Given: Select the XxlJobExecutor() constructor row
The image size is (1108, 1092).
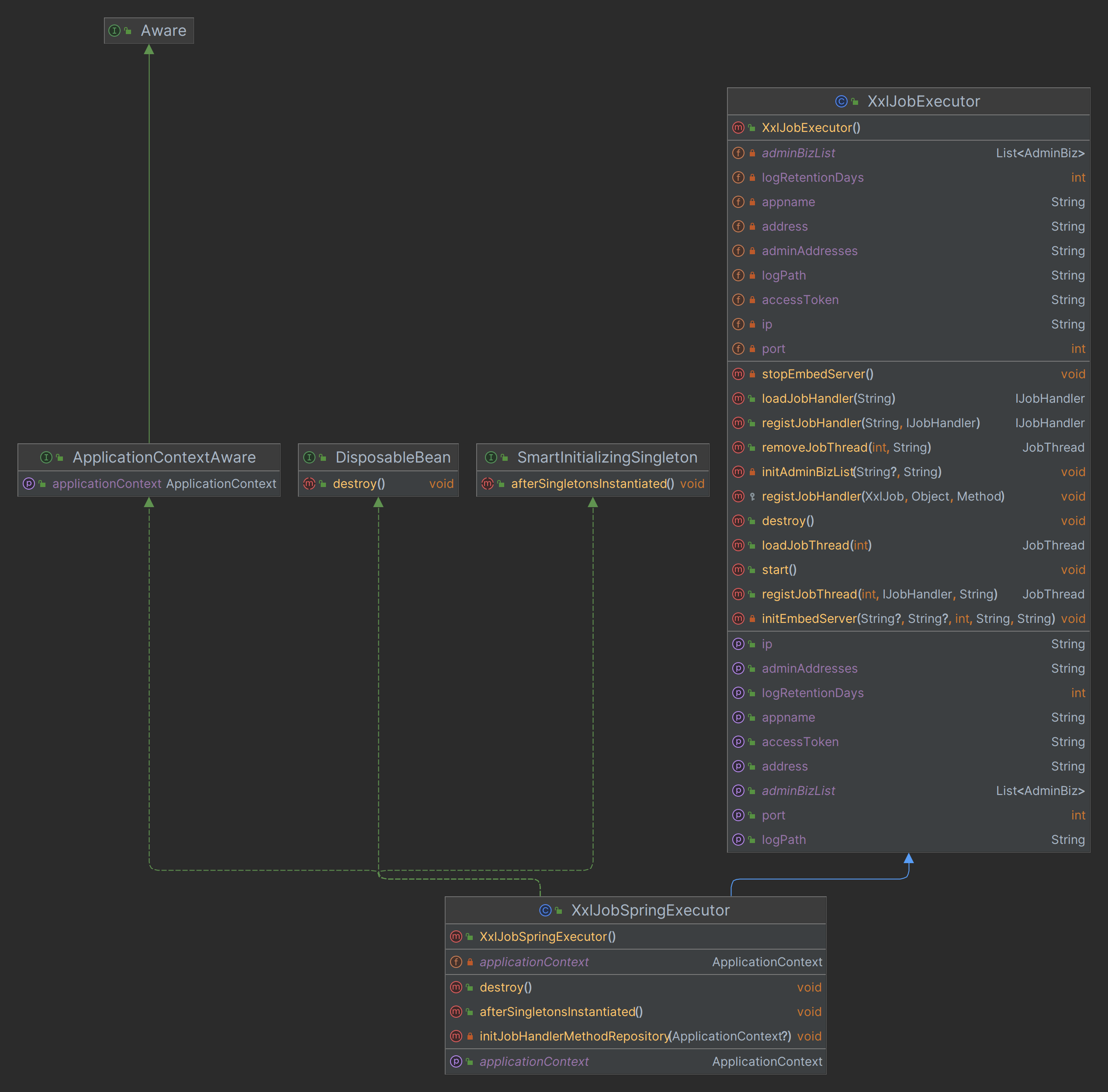Looking at the screenshot, I should (810, 128).
